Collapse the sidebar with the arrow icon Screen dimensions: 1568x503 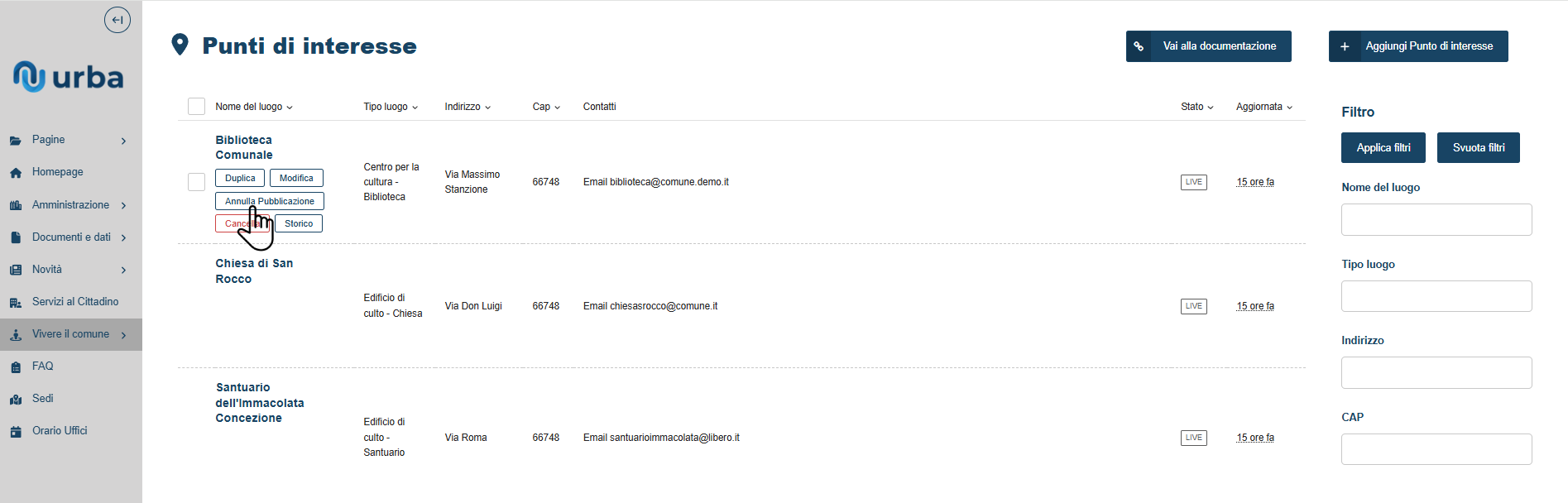click(117, 20)
